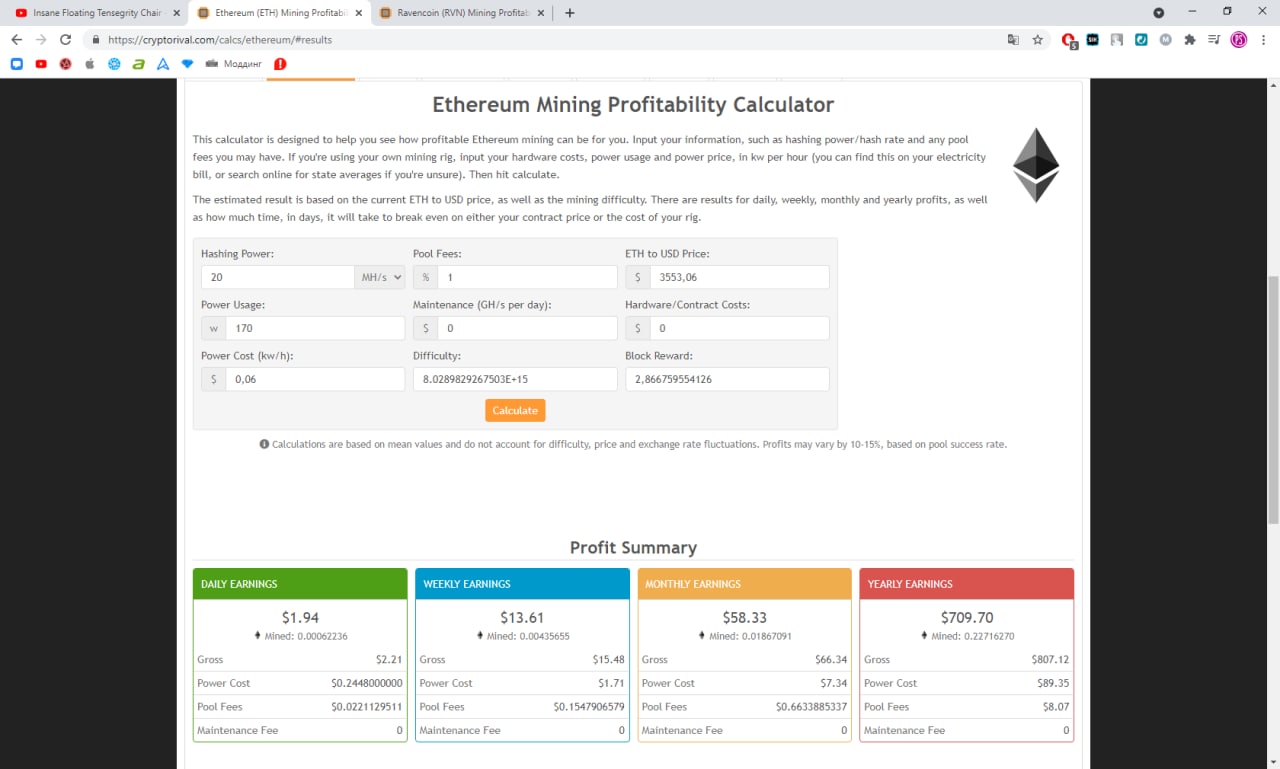Open the YouTube bookmark
This screenshot has height=769, width=1280.
(41, 64)
